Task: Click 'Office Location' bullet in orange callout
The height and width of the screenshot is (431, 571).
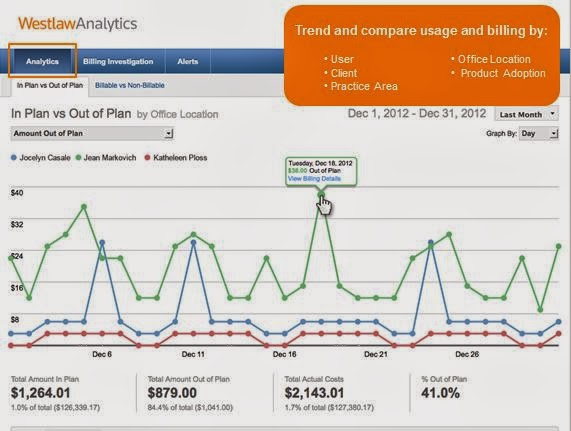Action: 494,59
